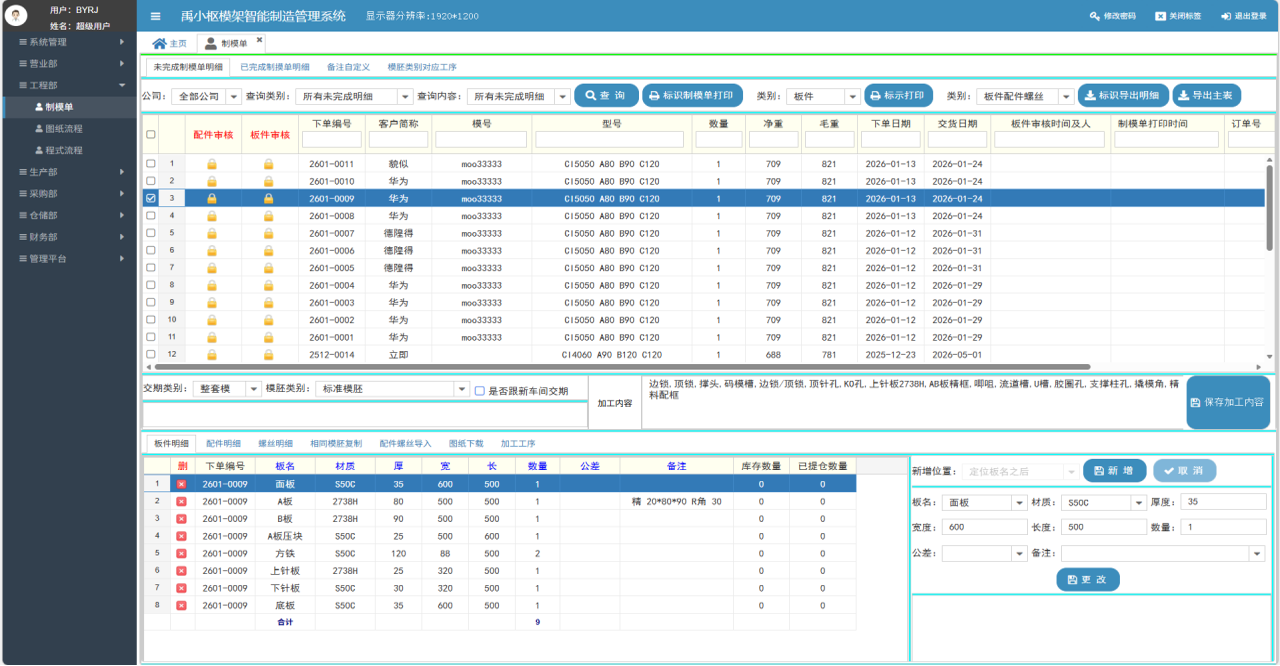The image size is (1280, 666).
Task: Click 保存加工内容 button
Action: pos(1228,402)
